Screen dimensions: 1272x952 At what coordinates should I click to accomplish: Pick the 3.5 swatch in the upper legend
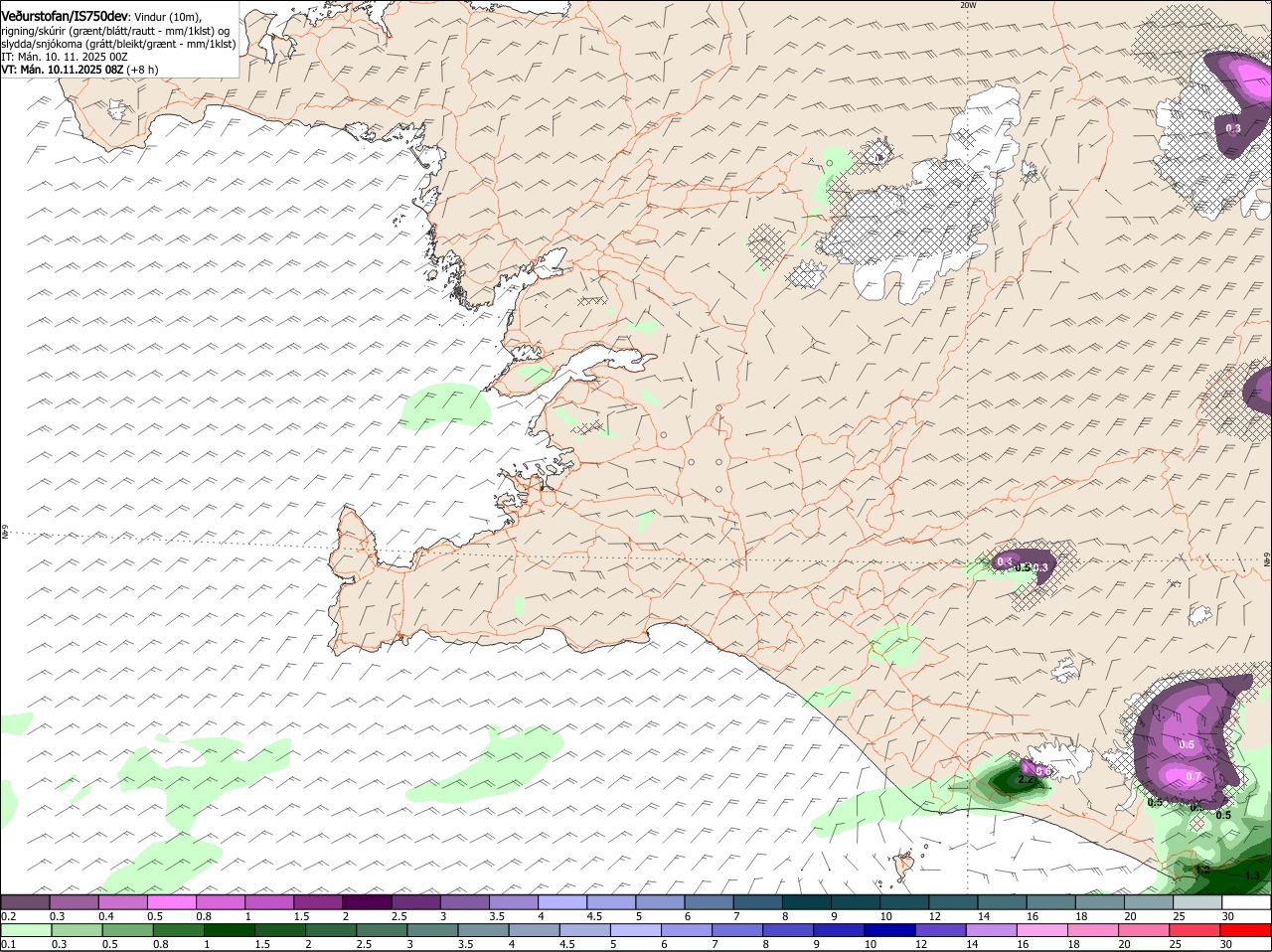pos(512,901)
